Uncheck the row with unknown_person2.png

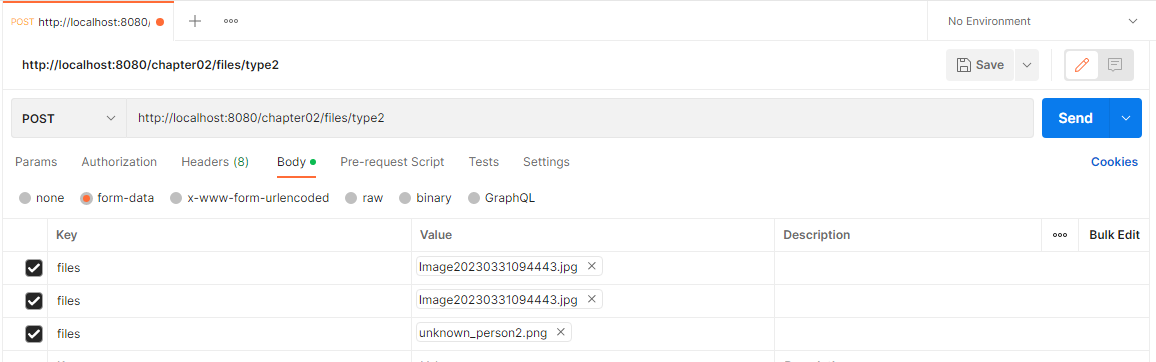point(34,334)
